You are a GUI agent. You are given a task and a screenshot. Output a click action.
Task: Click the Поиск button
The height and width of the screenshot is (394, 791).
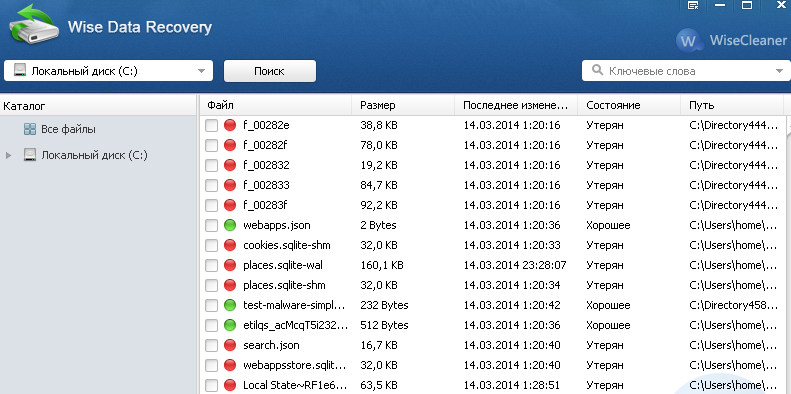(x=270, y=71)
